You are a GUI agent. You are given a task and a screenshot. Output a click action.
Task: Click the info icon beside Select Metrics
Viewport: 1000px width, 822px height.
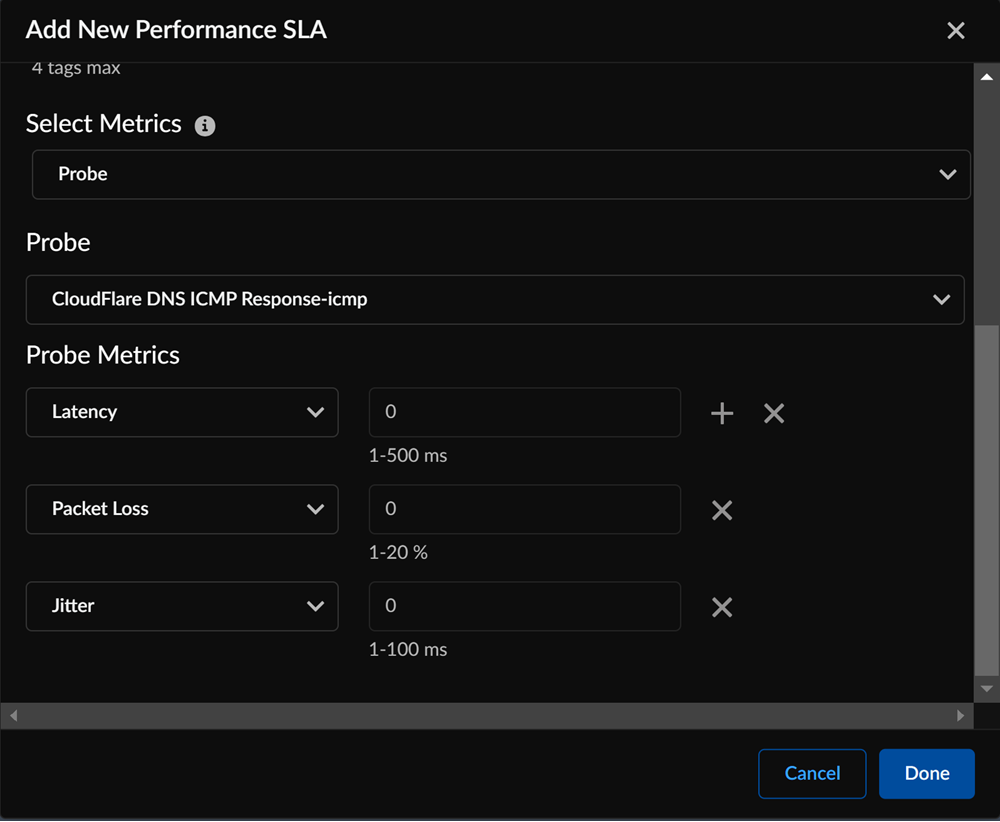coord(205,126)
